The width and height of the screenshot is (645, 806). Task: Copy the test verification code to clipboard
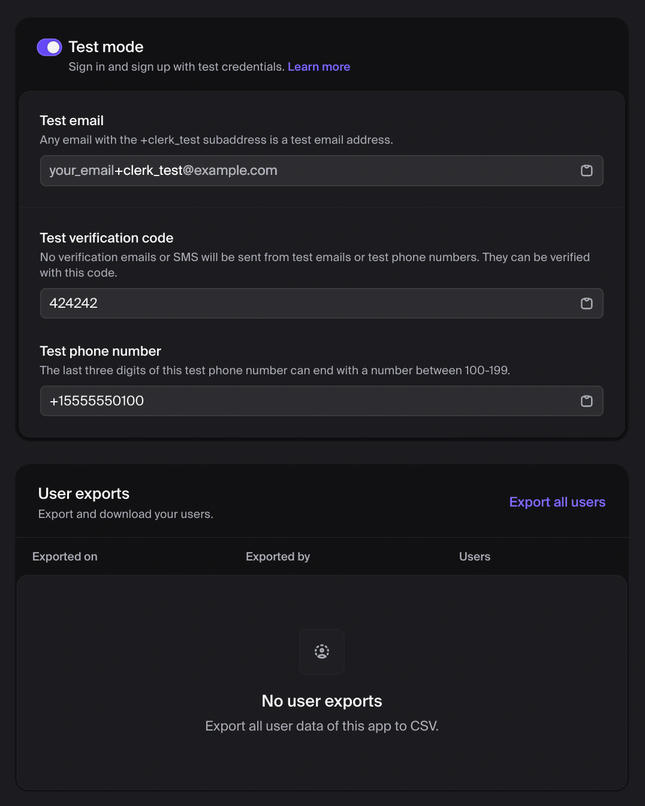[x=586, y=303]
